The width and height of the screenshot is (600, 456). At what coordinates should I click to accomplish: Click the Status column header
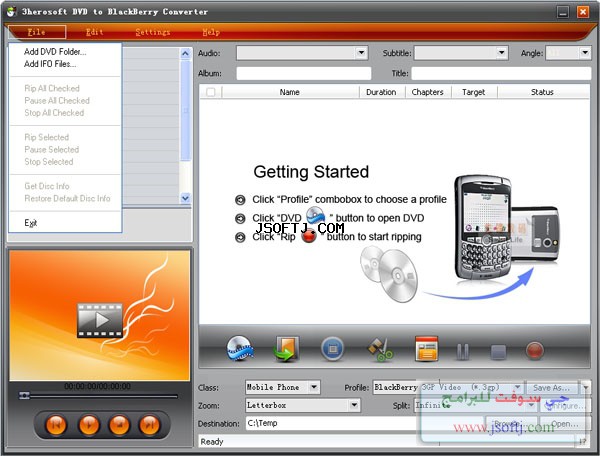[x=543, y=92]
